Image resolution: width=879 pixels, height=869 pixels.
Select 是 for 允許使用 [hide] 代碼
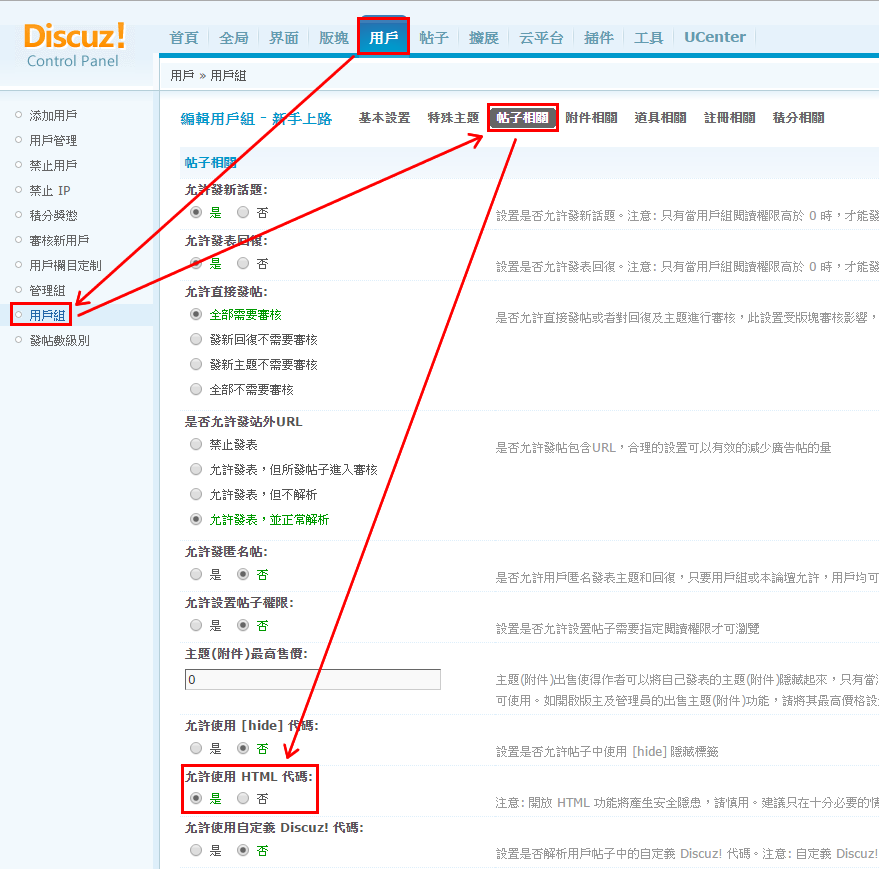click(196, 748)
